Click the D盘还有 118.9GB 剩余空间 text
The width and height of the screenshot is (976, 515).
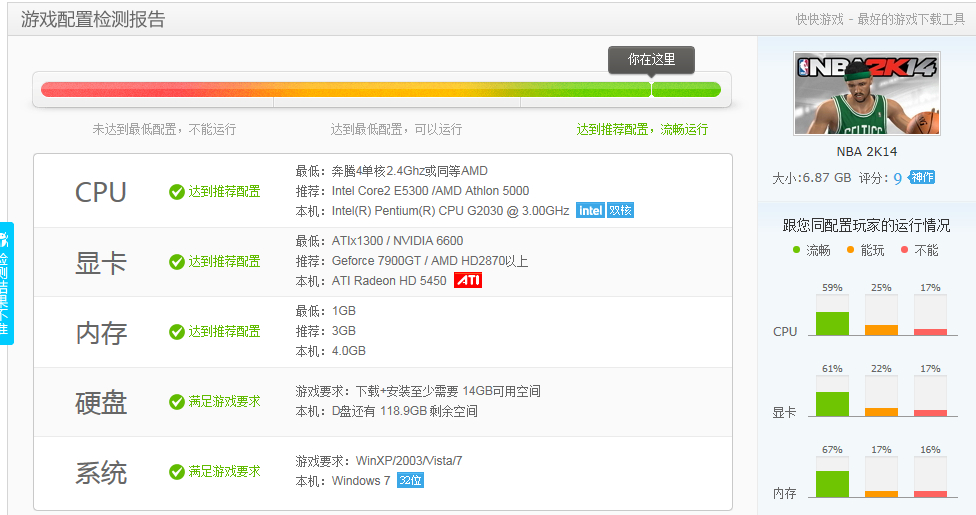[405, 411]
